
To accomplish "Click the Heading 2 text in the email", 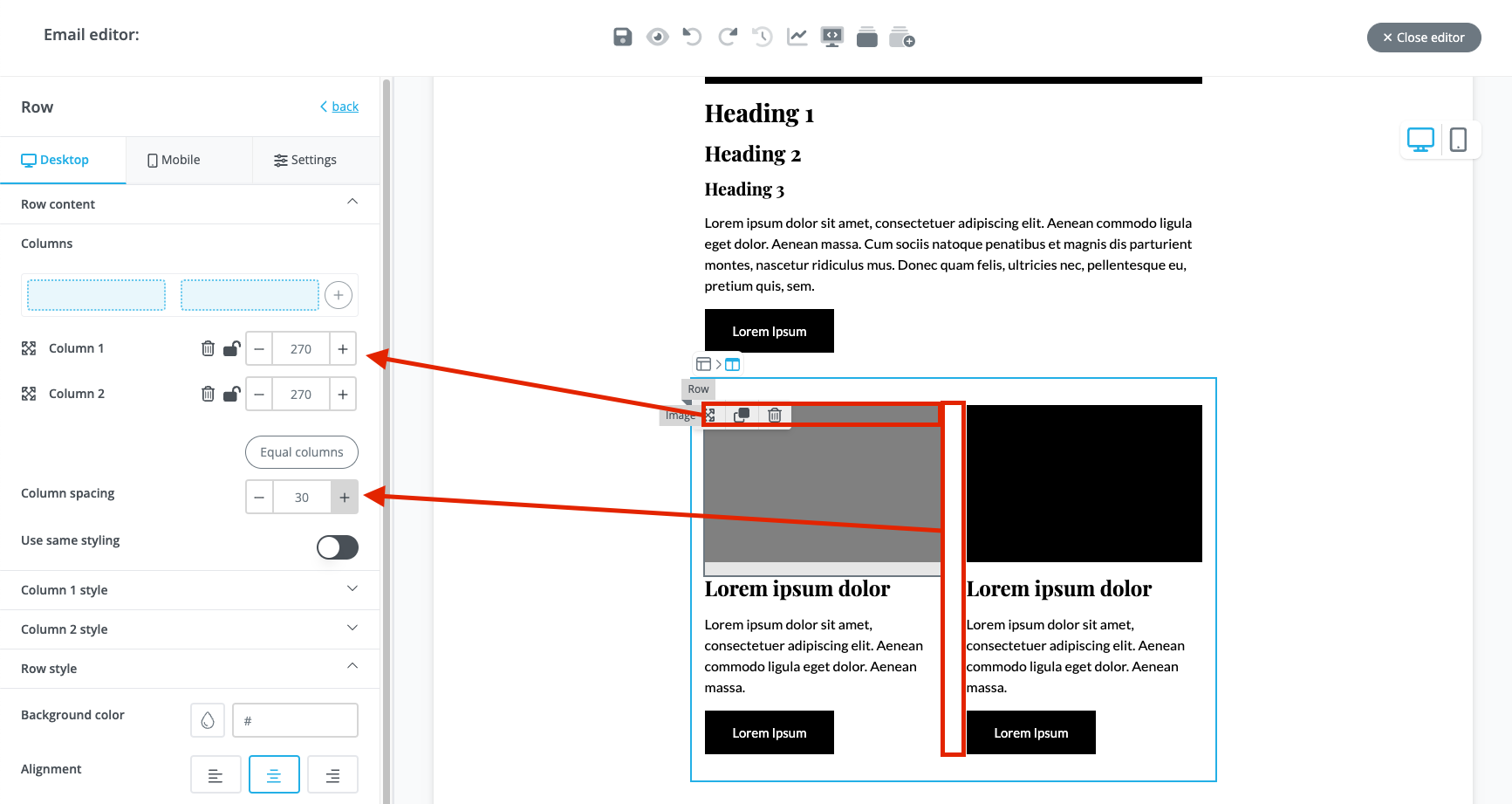I will 752,154.
